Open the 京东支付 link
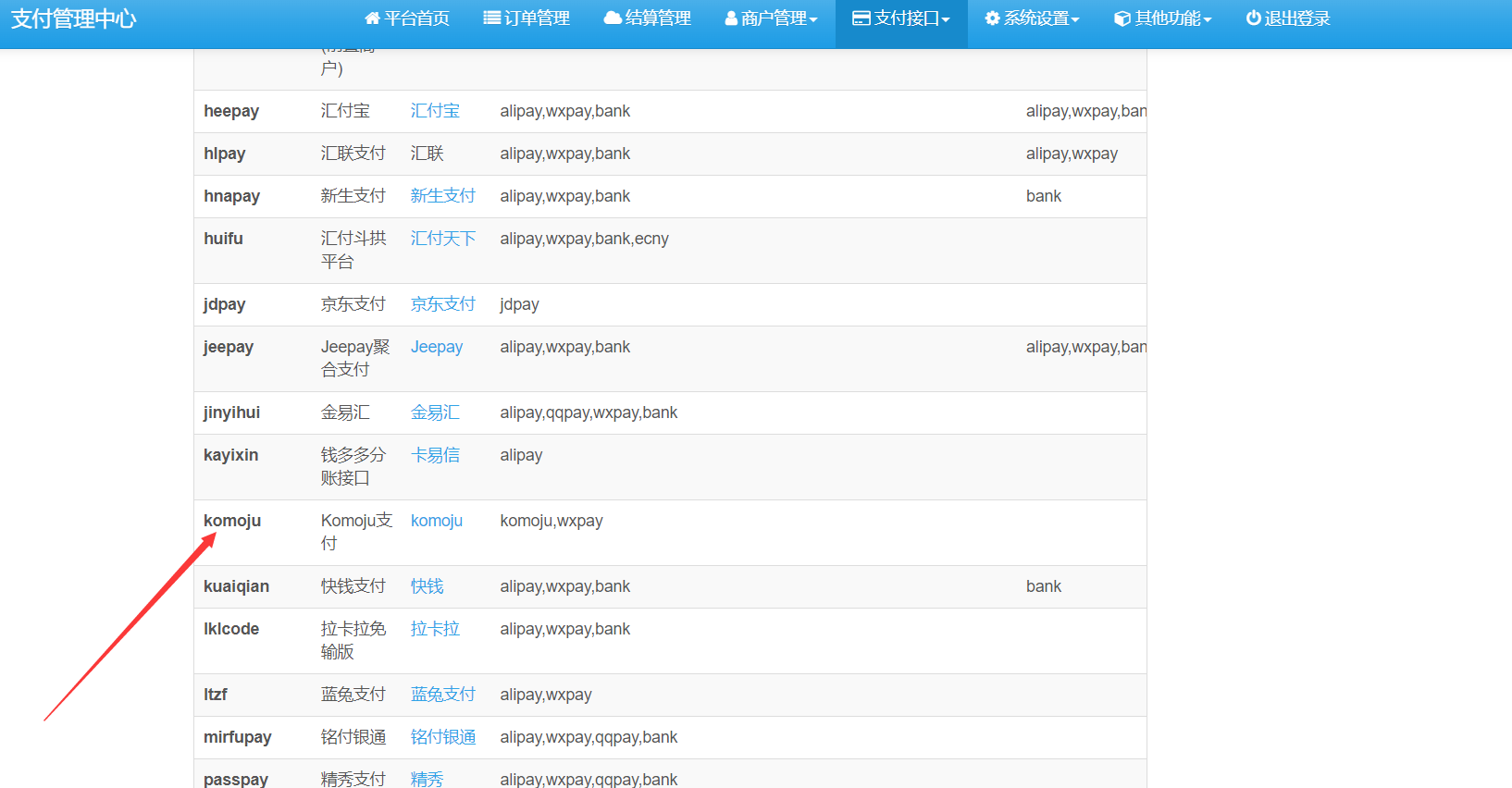The height and width of the screenshot is (788, 1512). pos(443,304)
